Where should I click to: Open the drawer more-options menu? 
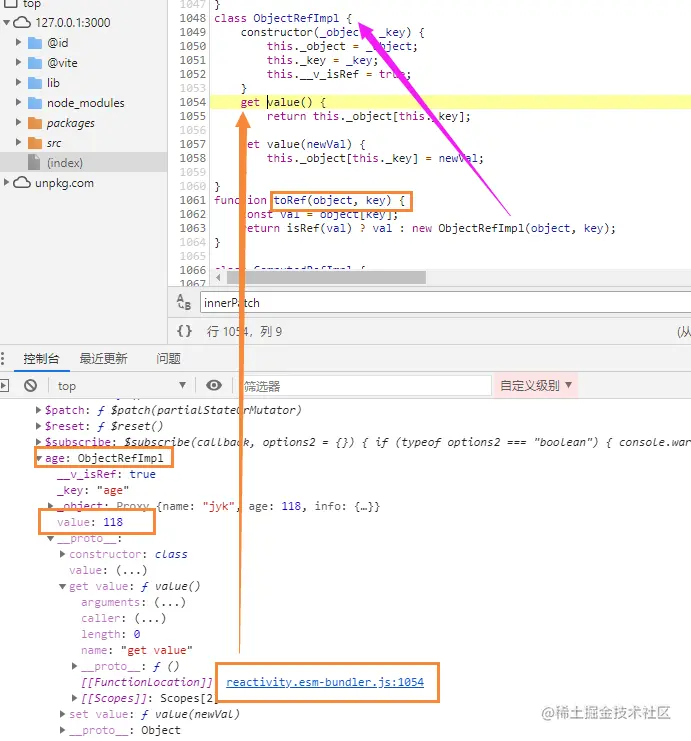coord(3,358)
